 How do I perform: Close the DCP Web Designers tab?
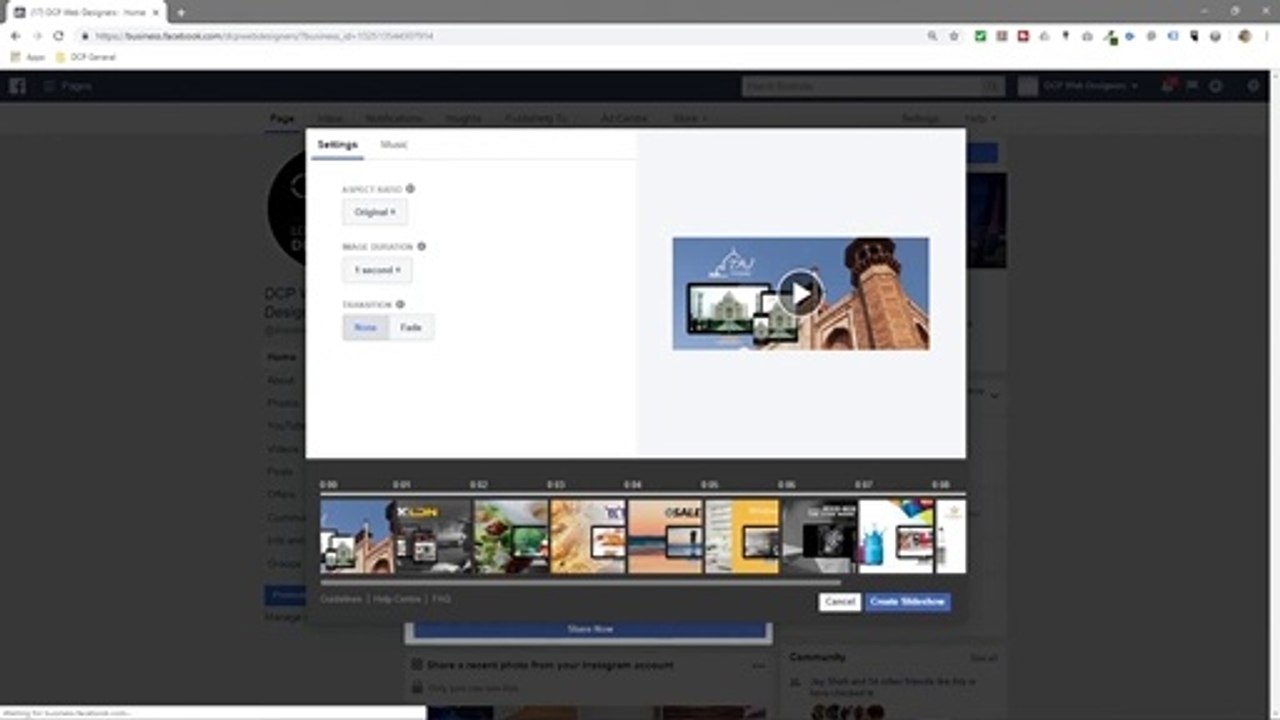(x=156, y=12)
